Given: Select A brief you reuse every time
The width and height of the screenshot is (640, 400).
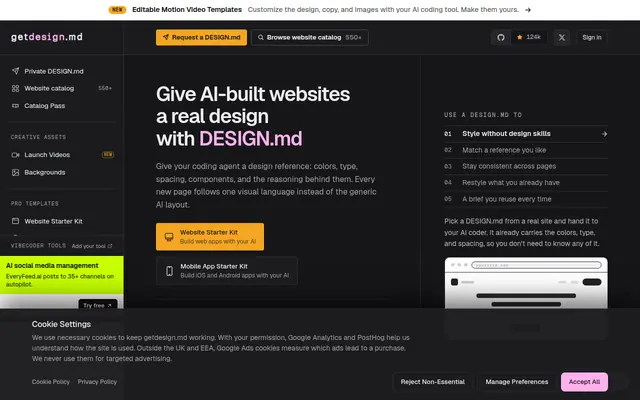Looking at the screenshot, I should (526, 199).
